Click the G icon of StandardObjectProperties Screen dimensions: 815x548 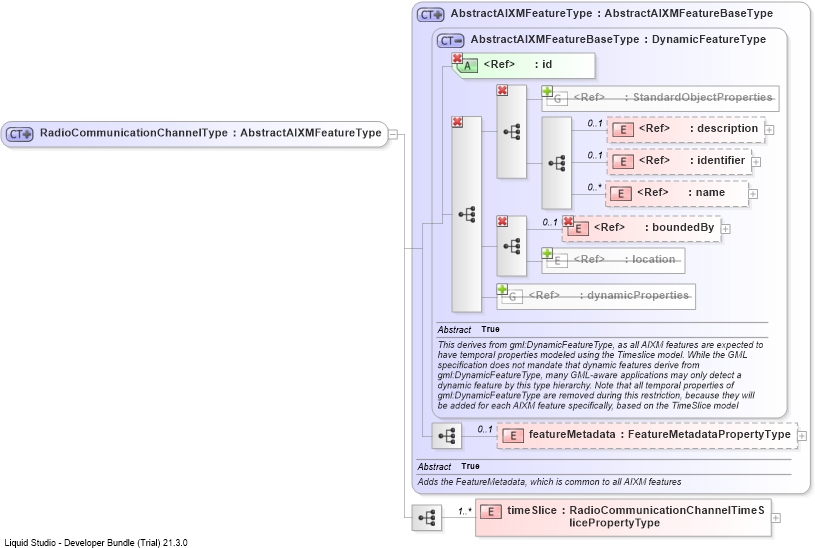click(558, 98)
